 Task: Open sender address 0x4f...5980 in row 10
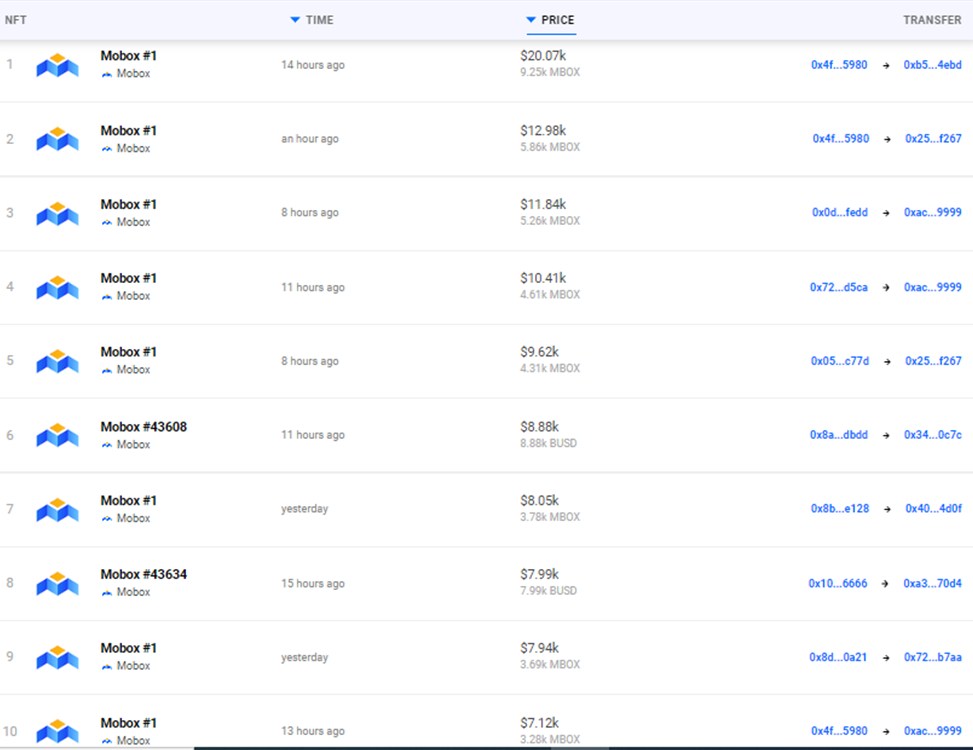[839, 731]
